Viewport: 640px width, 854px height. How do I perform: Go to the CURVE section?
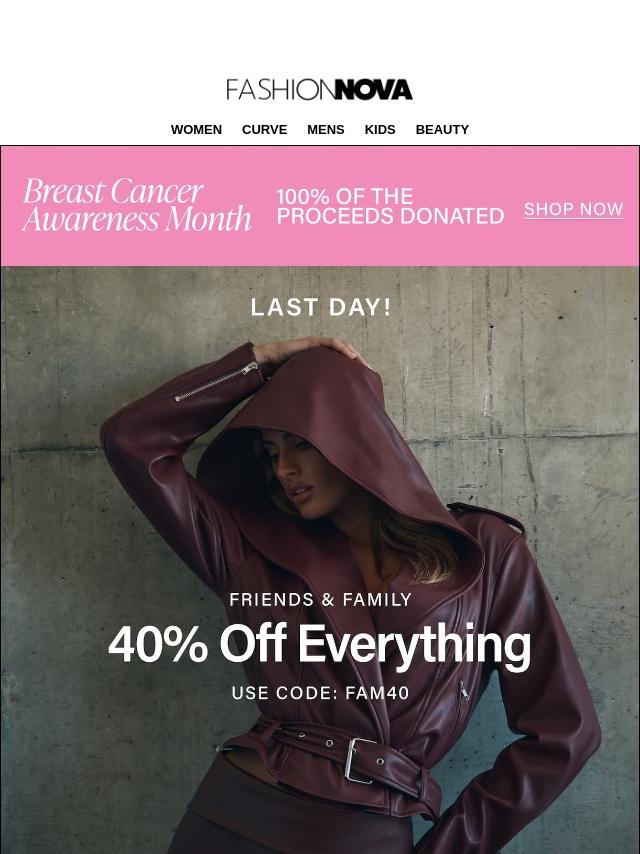click(x=264, y=130)
